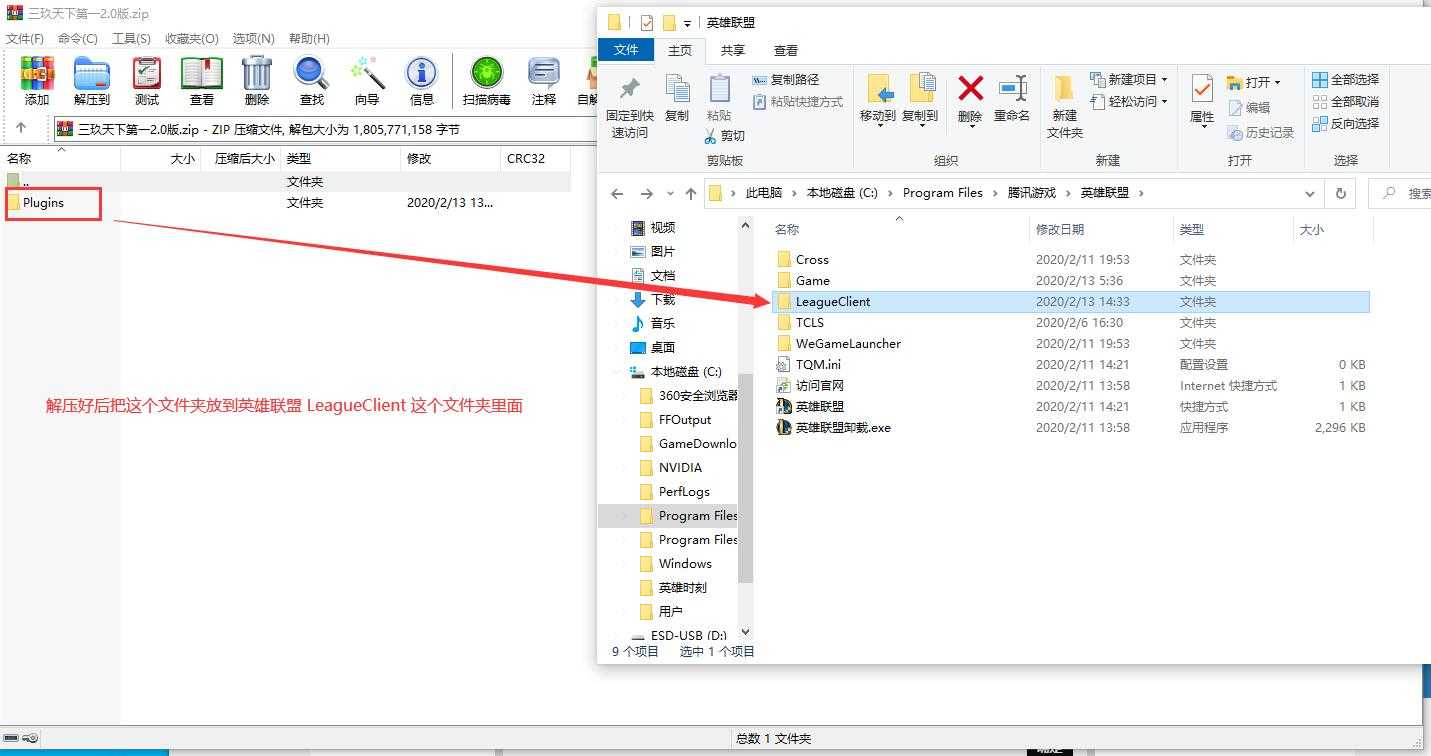
Task: Click the red 删除 ribbon button
Action: click(x=970, y=100)
